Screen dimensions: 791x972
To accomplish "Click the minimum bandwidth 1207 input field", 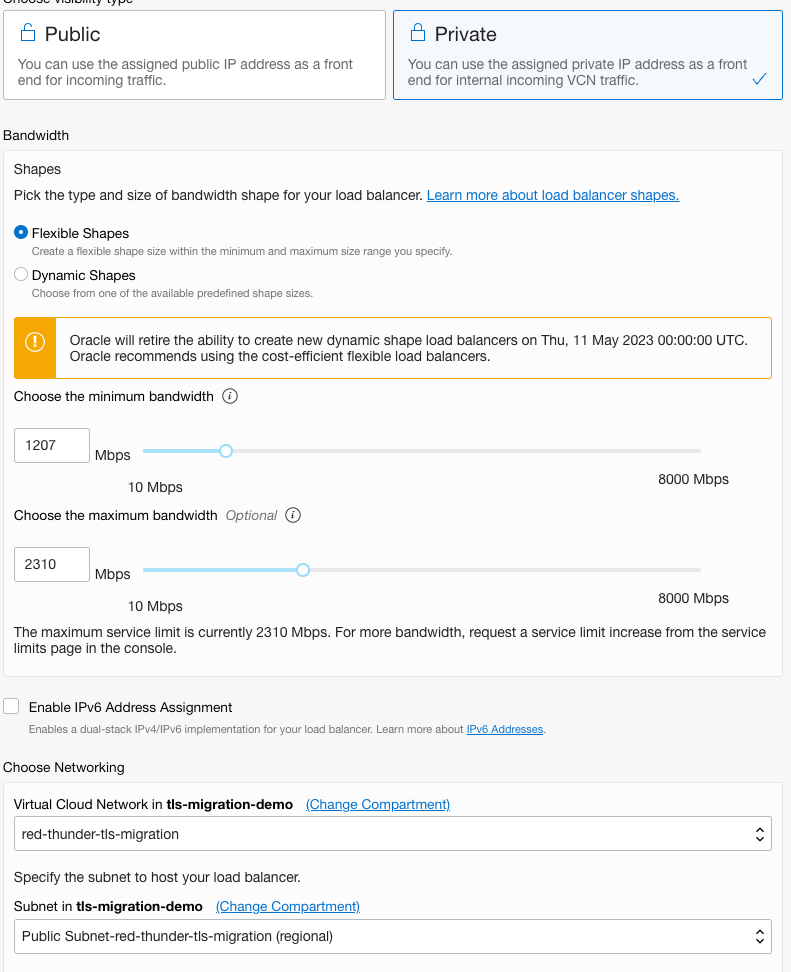I will (52, 446).
